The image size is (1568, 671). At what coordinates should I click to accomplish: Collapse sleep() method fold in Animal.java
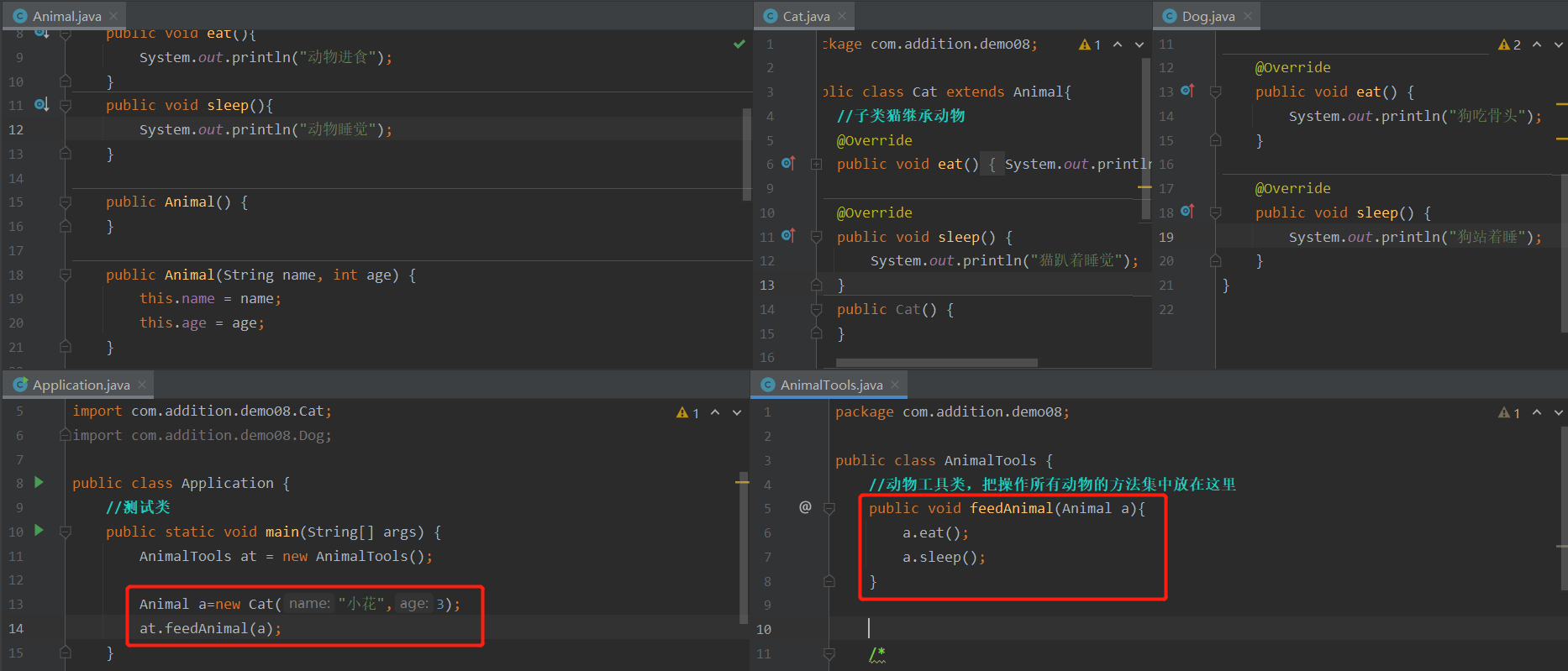66,106
